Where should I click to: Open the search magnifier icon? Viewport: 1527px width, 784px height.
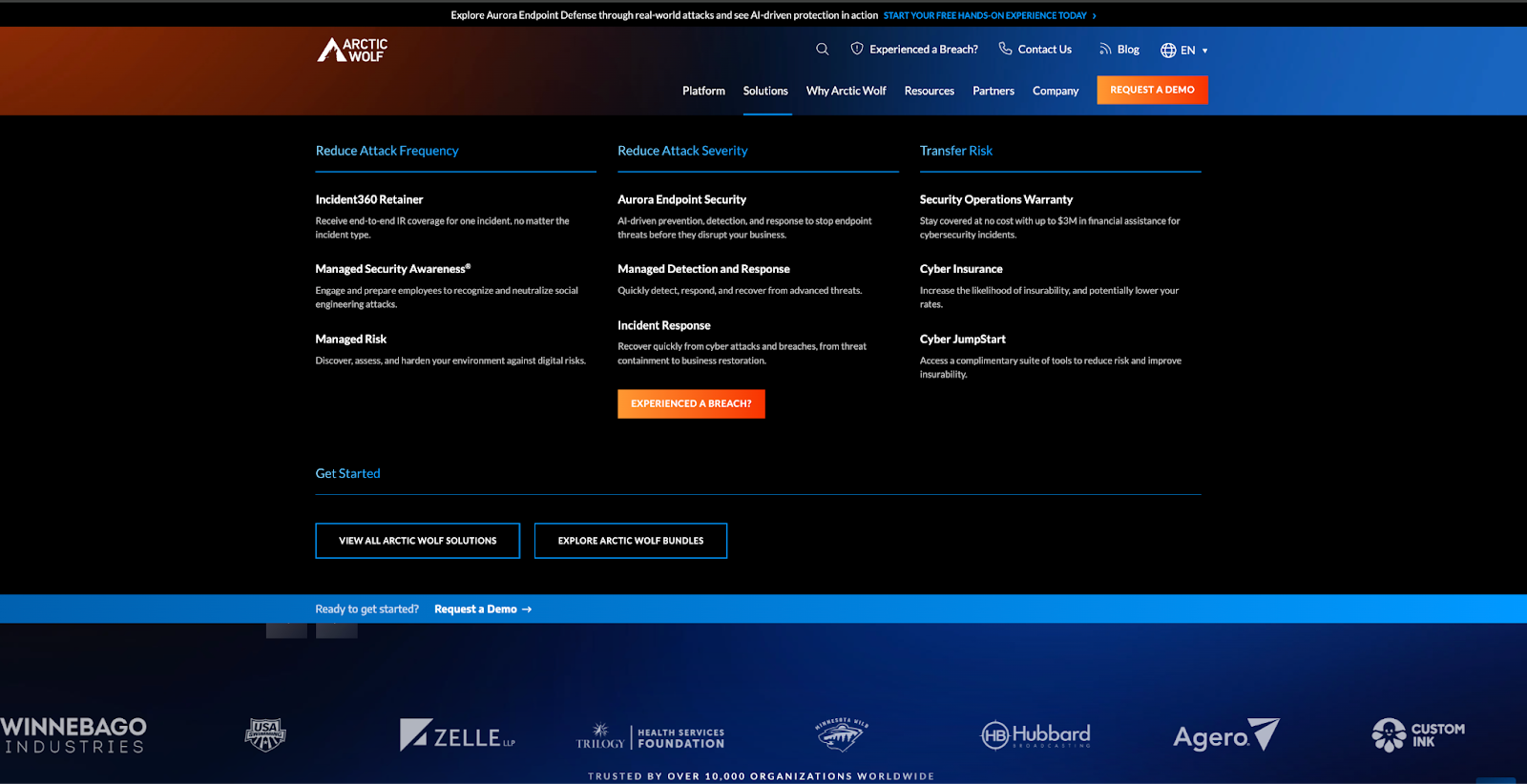tap(822, 49)
